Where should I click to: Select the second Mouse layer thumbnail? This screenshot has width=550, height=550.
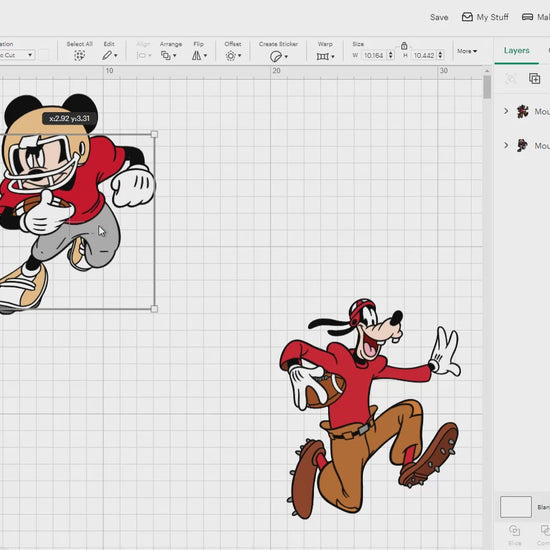point(522,145)
